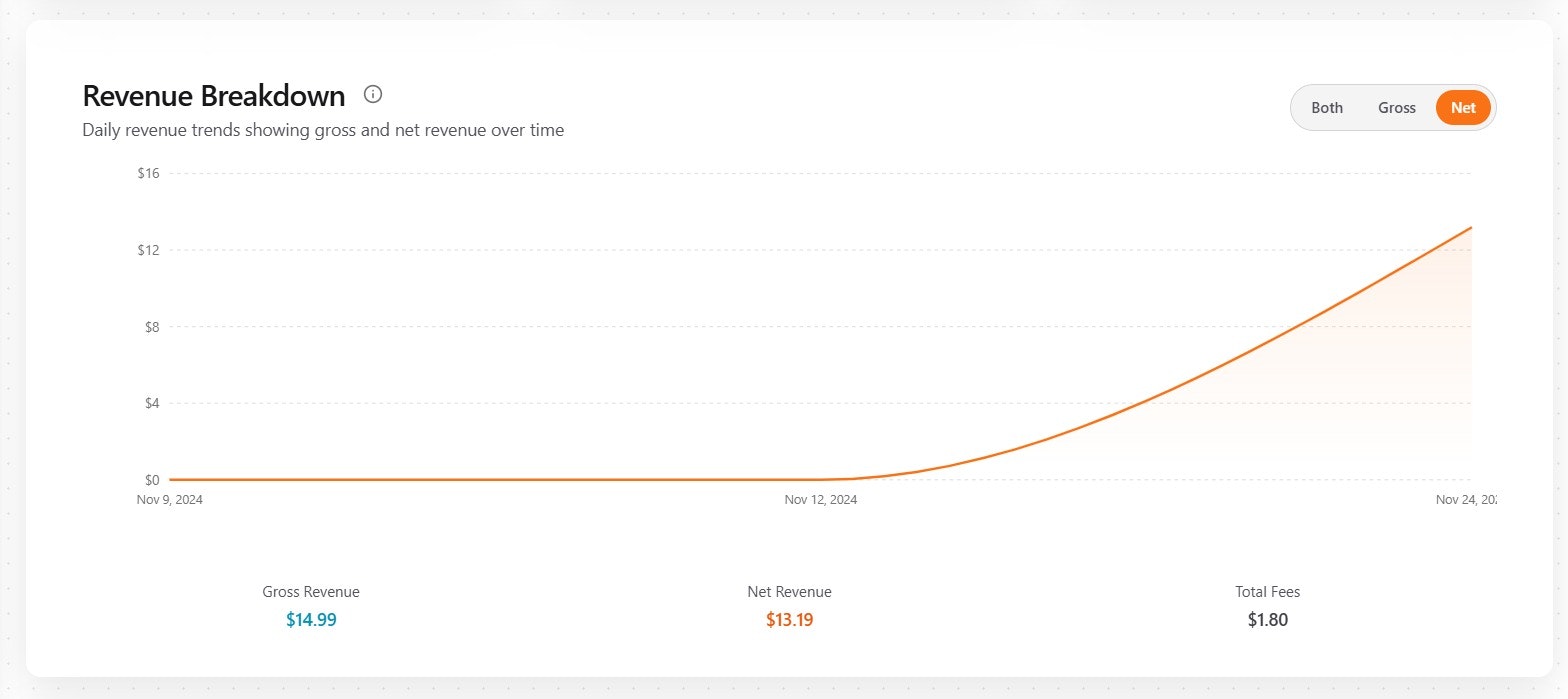Click the daily revenue trends subtitle text

[323, 130]
